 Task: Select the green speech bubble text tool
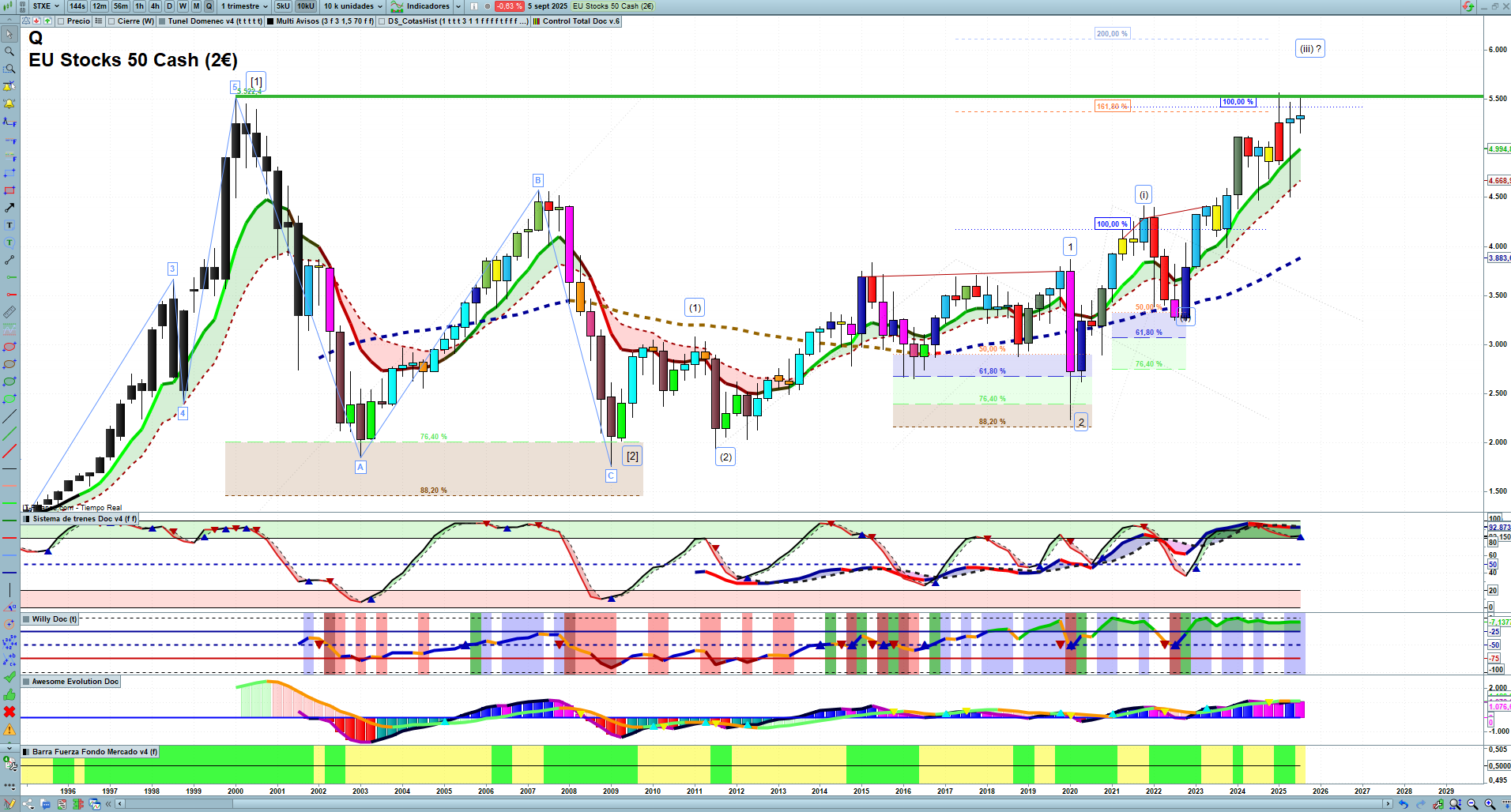[9, 242]
